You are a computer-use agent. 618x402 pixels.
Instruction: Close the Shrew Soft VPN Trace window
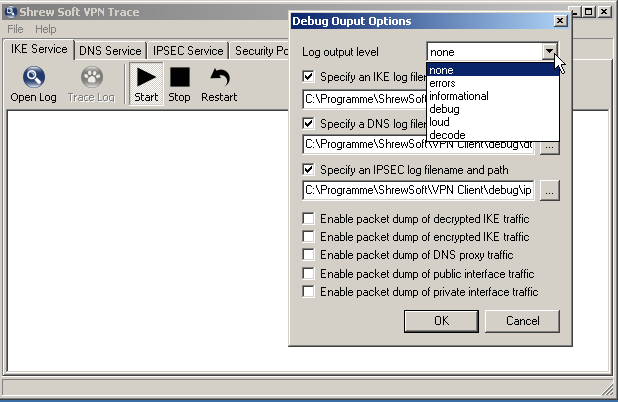[604, 12]
